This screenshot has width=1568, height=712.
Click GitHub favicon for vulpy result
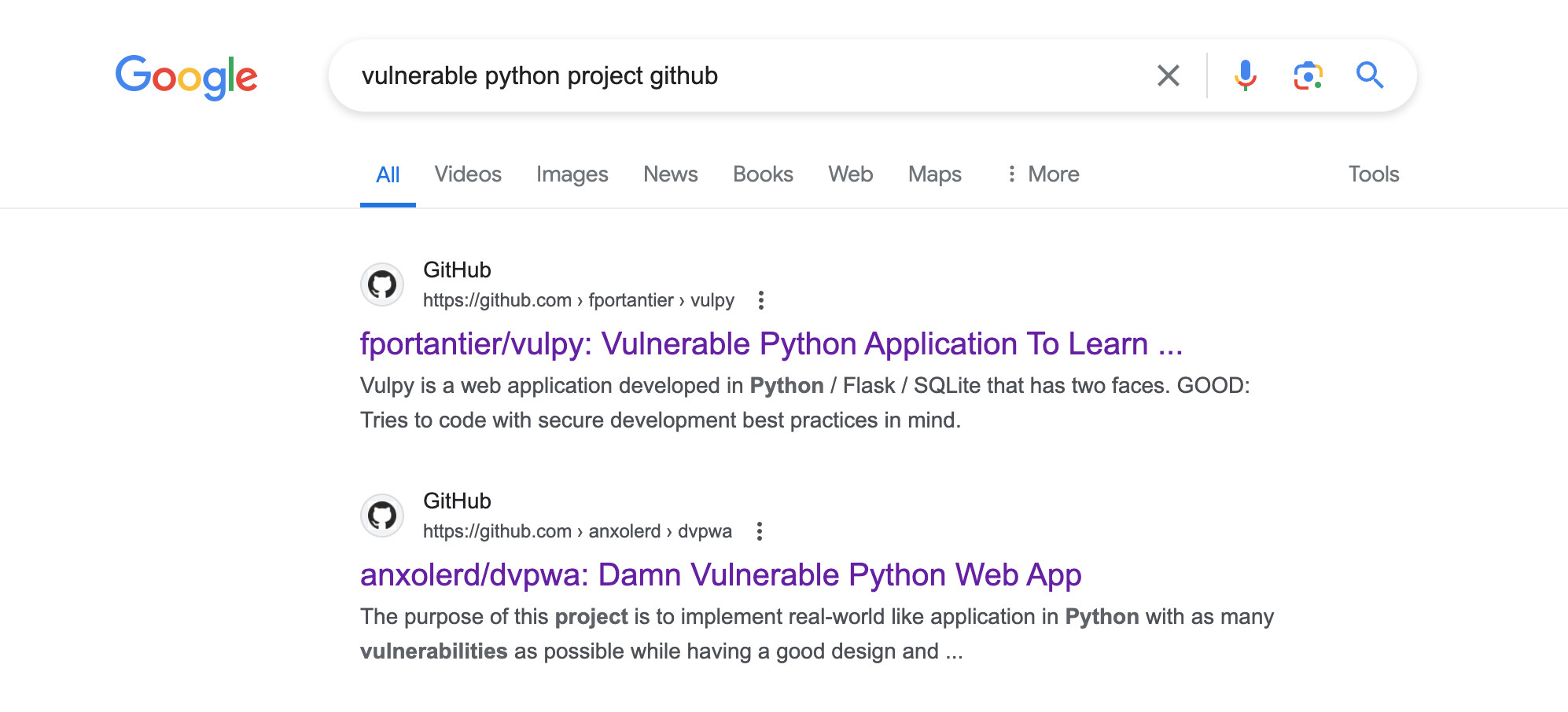pyautogui.click(x=382, y=284)
